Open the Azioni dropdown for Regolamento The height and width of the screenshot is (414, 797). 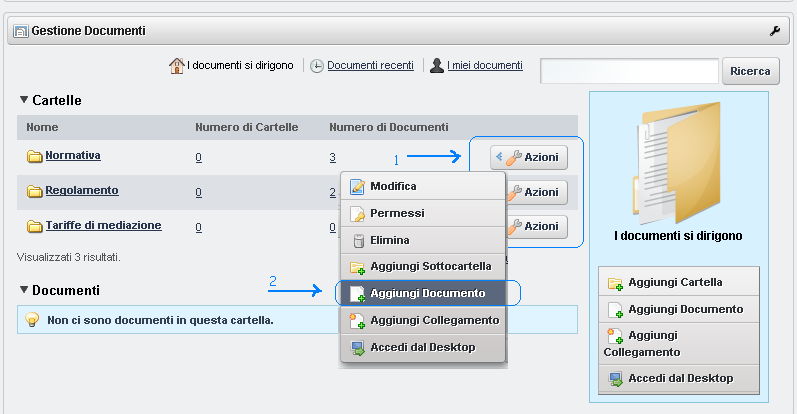pyautogui.click(x=539, y=192)
